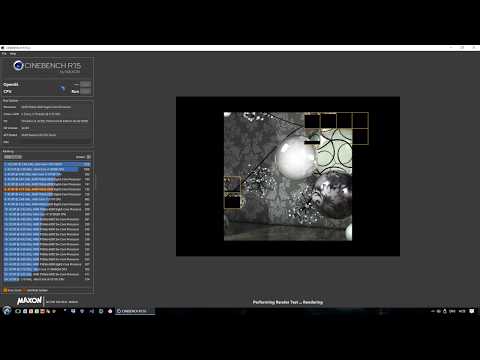Viewport: 480px width, 360px height.
Task: Select the topmost highlighted ranking row
Action: pyautogui.click(x=47, y=164)
